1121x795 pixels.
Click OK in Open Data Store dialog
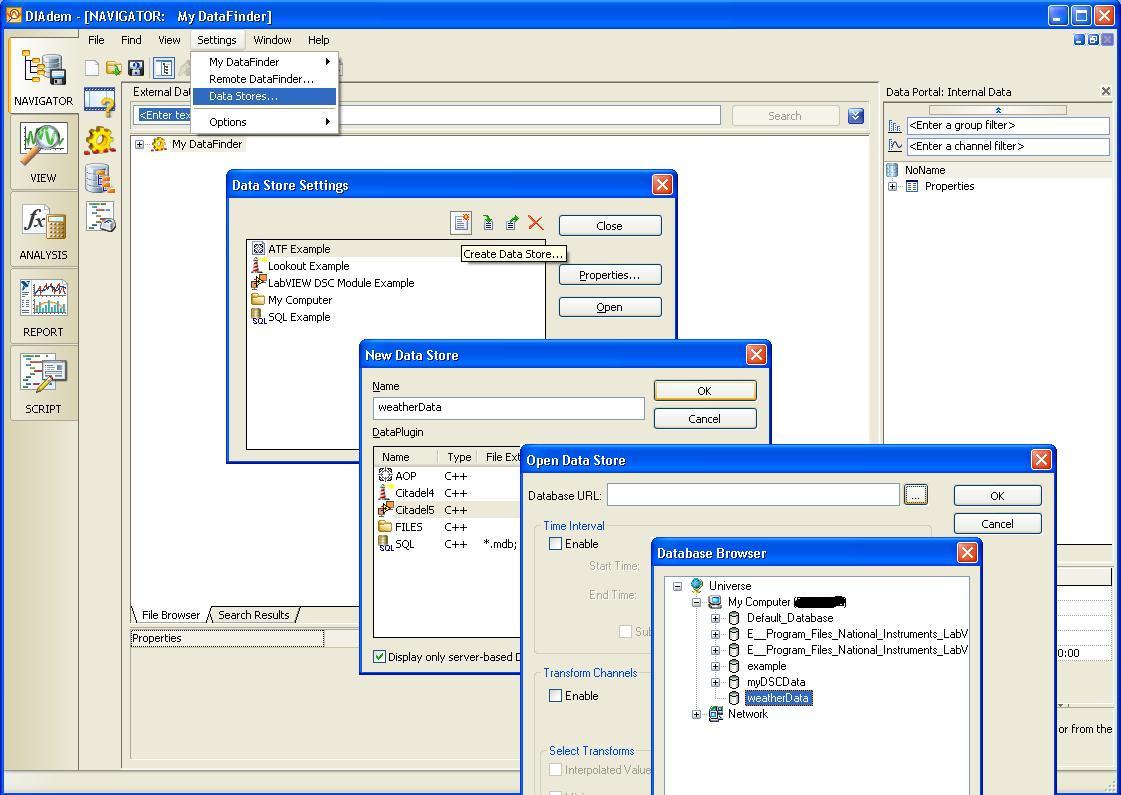point(997,495)
